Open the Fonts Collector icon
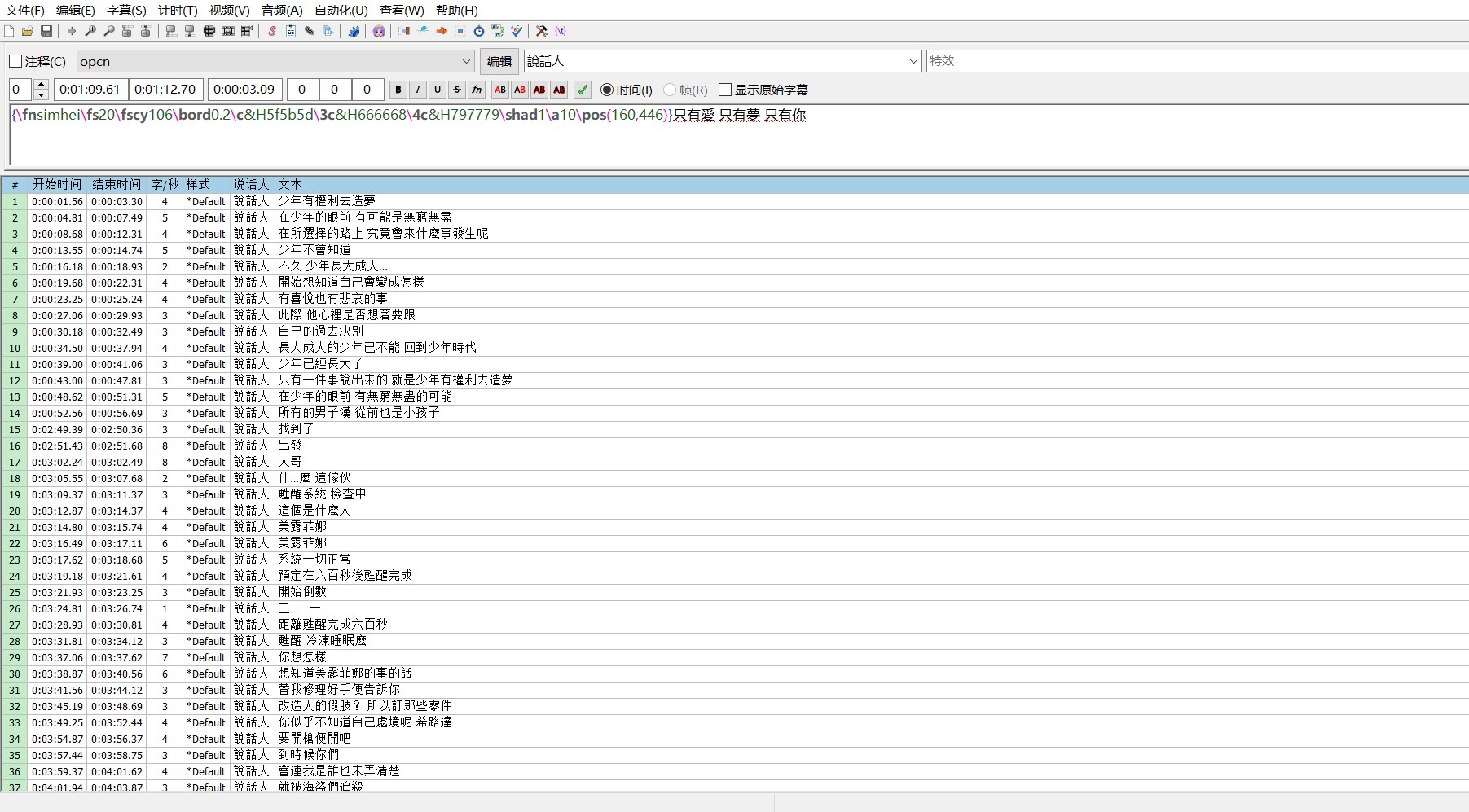The image size is (1469, 812). point(328,31)
